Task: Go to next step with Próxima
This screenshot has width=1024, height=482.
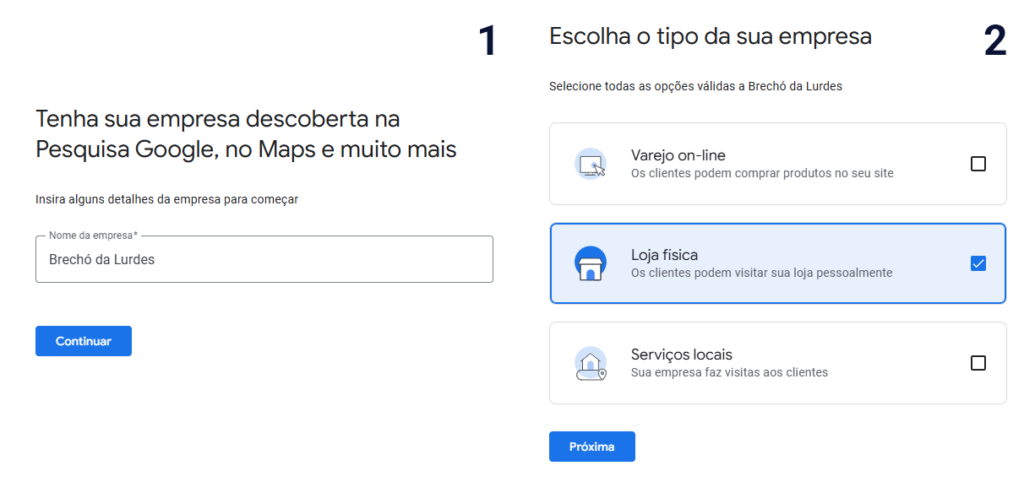Action: pos(592,447)
